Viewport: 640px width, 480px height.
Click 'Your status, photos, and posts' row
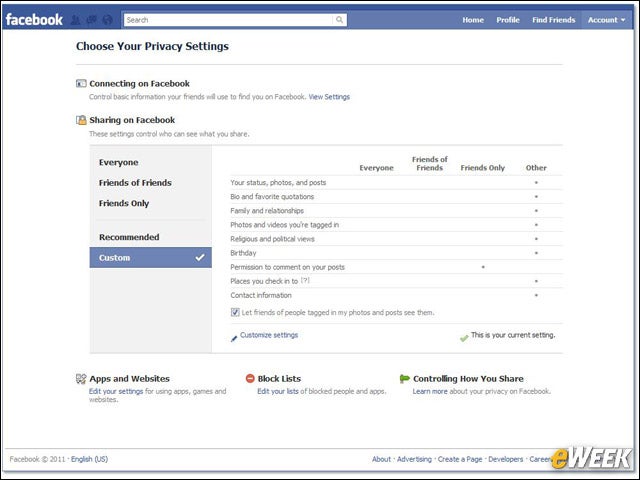coord(396,183)
